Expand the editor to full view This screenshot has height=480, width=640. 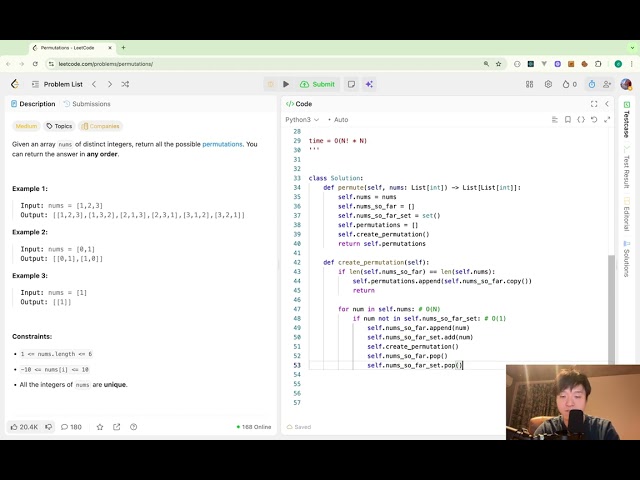(x=607, y=120)
